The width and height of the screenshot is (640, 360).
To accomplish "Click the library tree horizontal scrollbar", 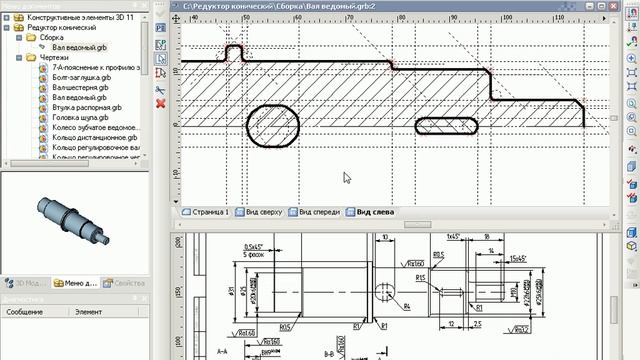I will click(x=49, y=164).
